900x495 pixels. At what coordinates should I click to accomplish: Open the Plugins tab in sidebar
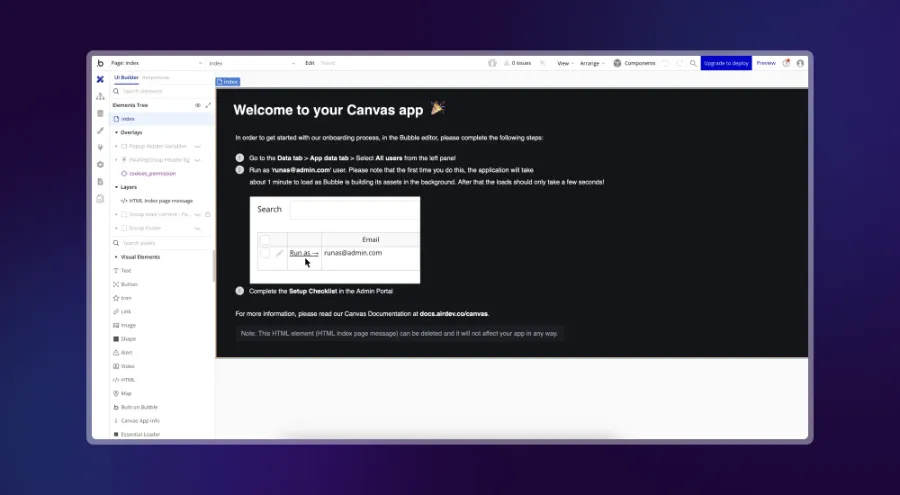[x=100, y=148]
